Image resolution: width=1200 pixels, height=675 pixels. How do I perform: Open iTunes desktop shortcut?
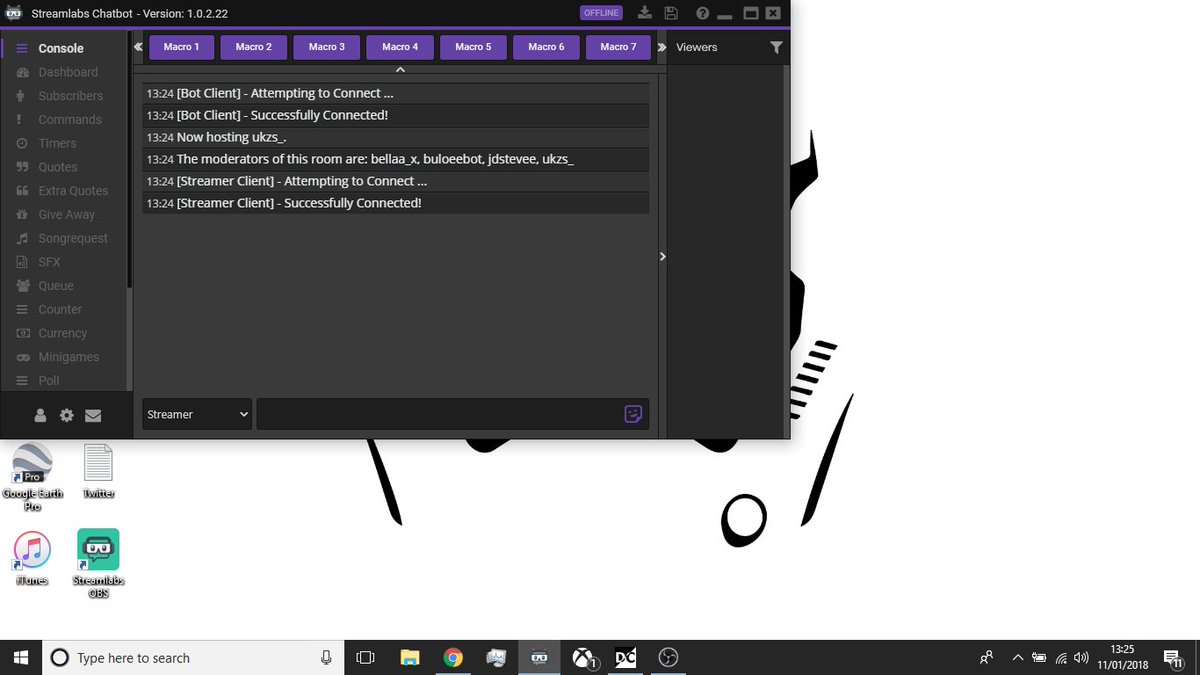[33, 558]
